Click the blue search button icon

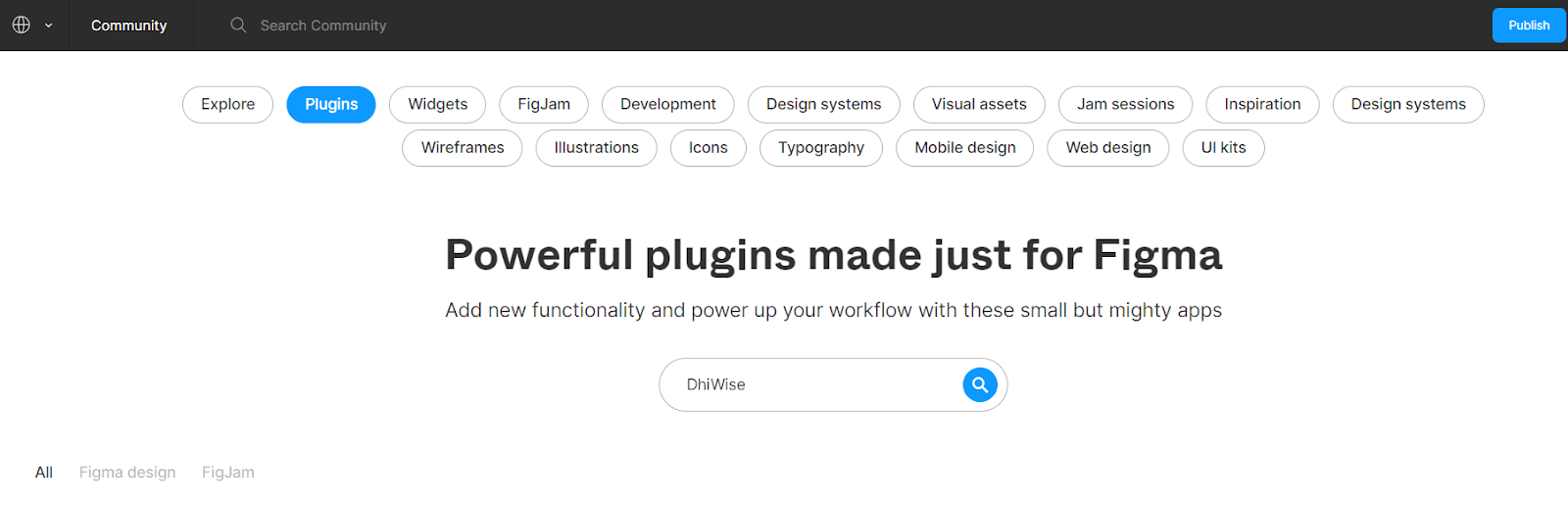tap(980, 384)
